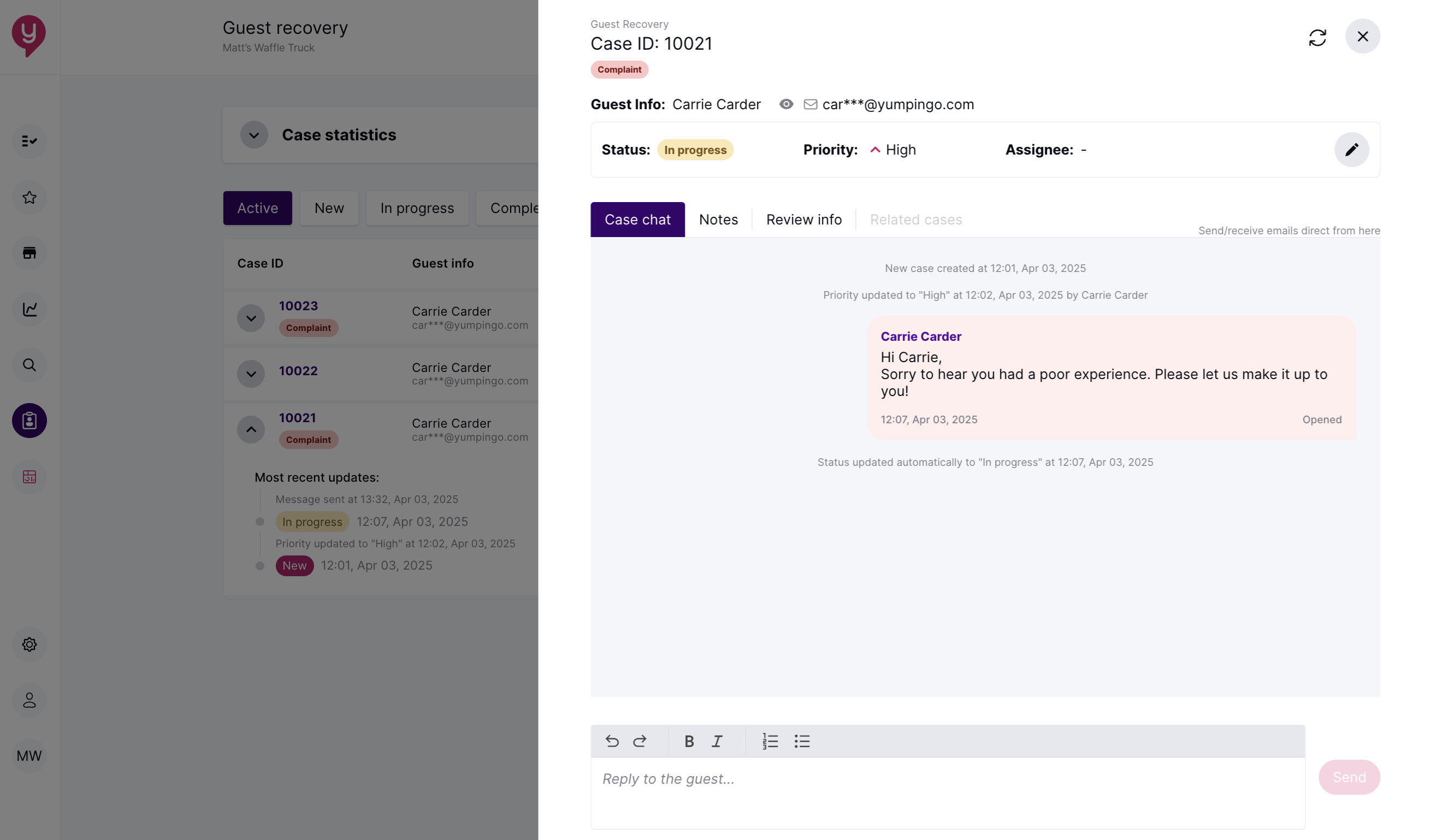The image size is (1432, 840).
Task: Click the Send reply button
Action: (x=1348, y=777)
